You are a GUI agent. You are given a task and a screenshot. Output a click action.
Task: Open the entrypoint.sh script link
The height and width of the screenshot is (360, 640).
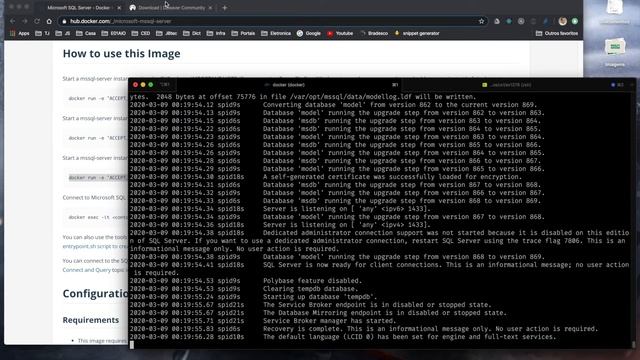tap(95, 247)
